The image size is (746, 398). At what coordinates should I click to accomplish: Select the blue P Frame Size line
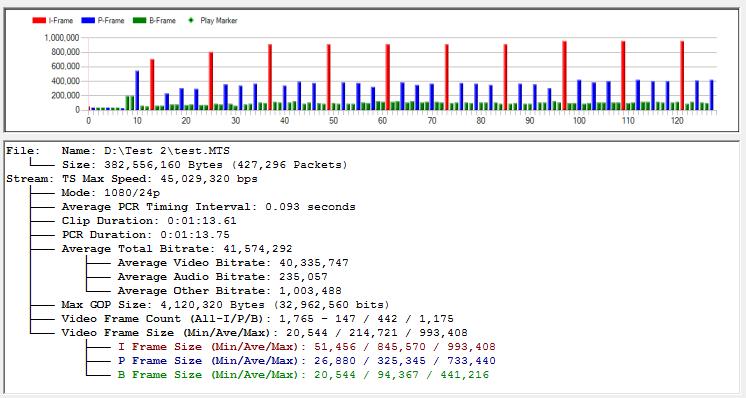point(306,361)
